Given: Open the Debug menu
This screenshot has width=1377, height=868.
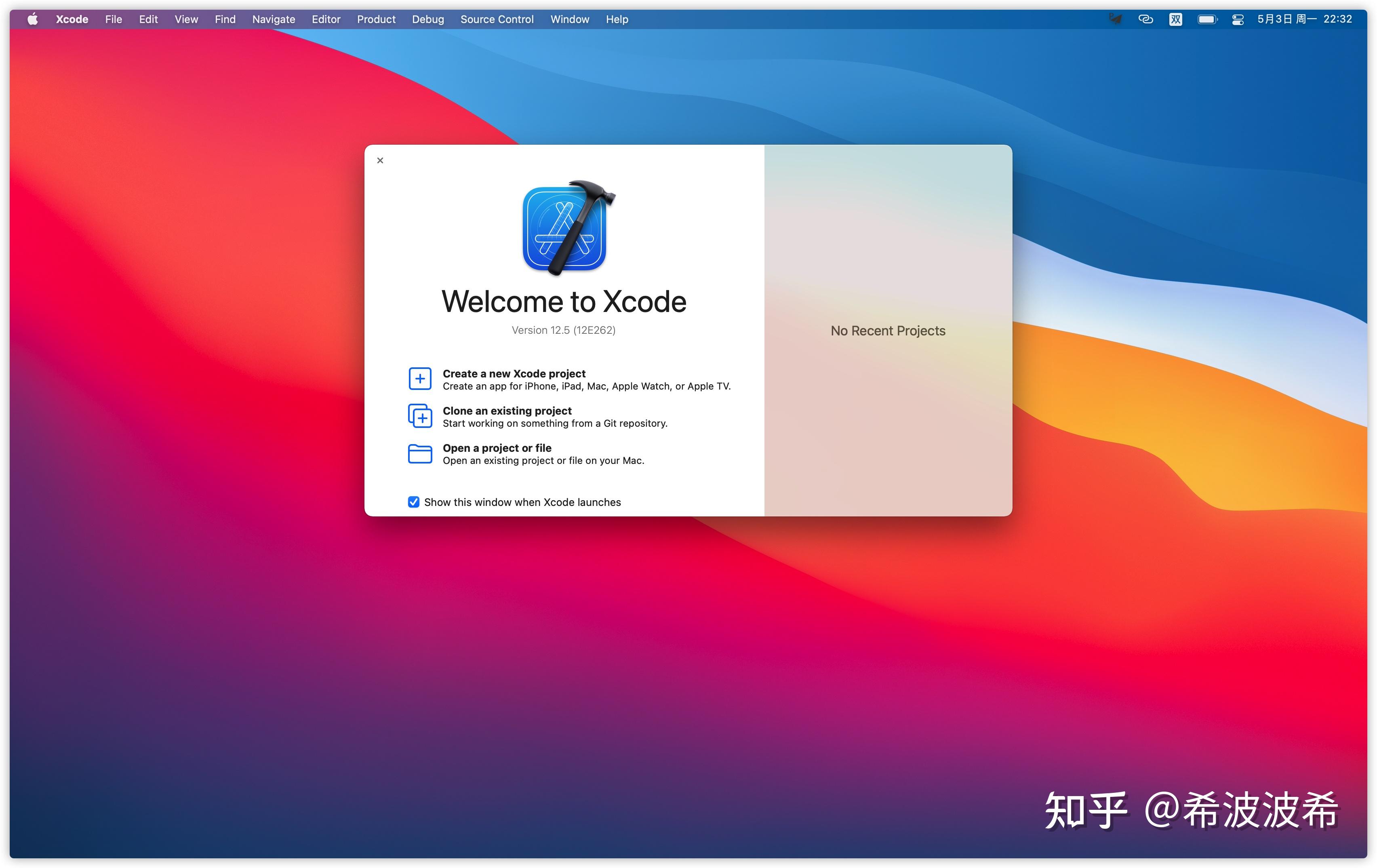Looking at the screenshot, I should [x=427, y=19].
